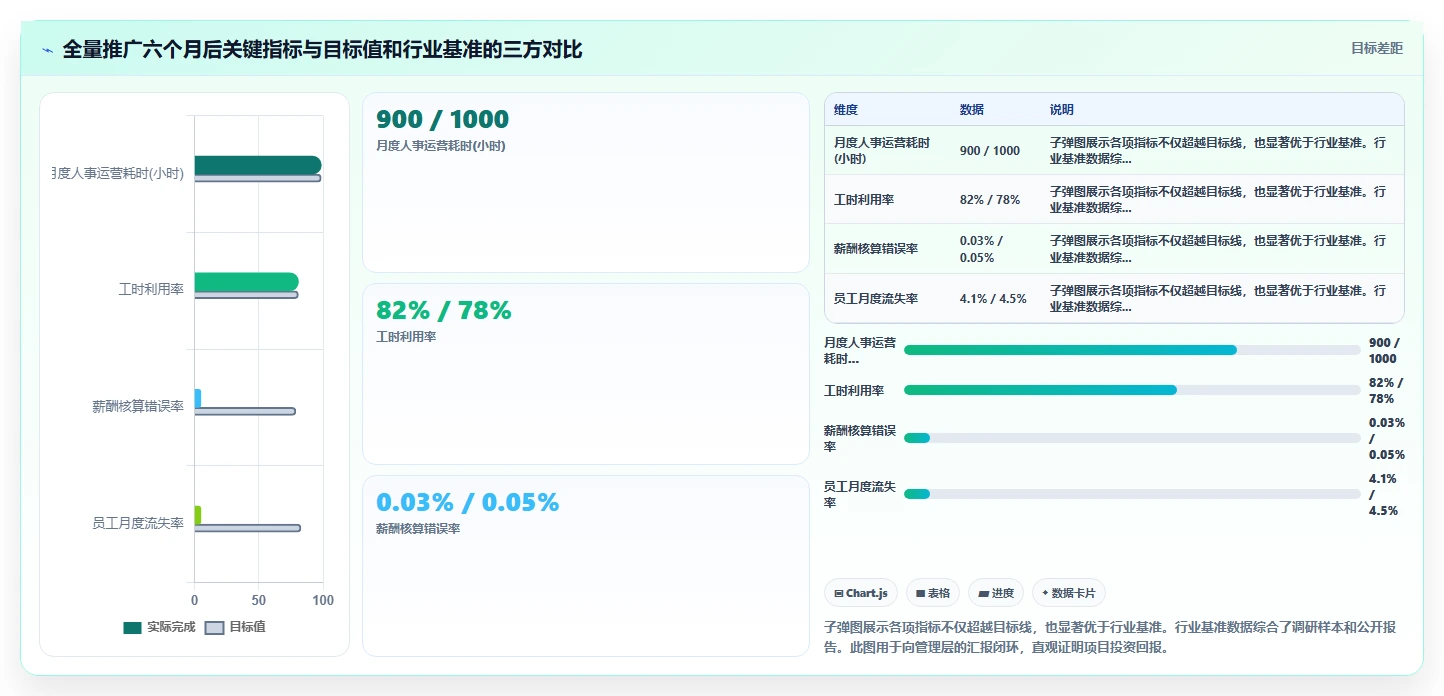The height and width of the screenshot is (696, 1444).
Task: Click the 薪酬核算错误率 table row label
Action: click(876, 249)
